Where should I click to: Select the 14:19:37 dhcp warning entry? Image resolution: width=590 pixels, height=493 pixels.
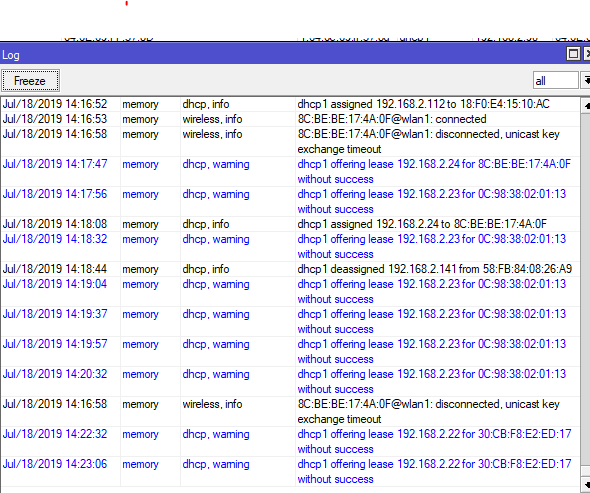coord(290,322)
